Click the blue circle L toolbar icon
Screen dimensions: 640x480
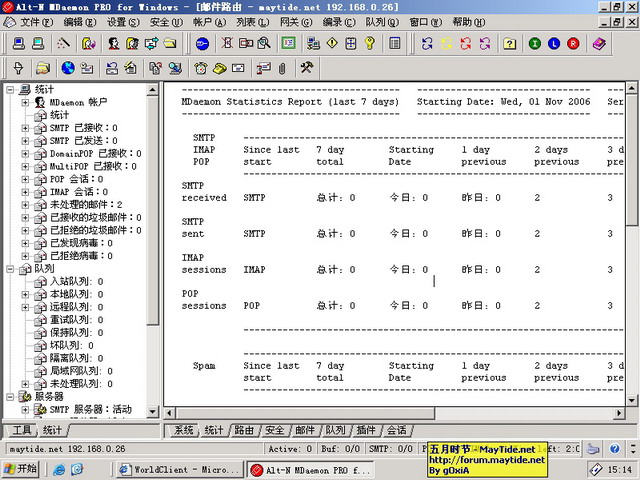click(554, 43)
